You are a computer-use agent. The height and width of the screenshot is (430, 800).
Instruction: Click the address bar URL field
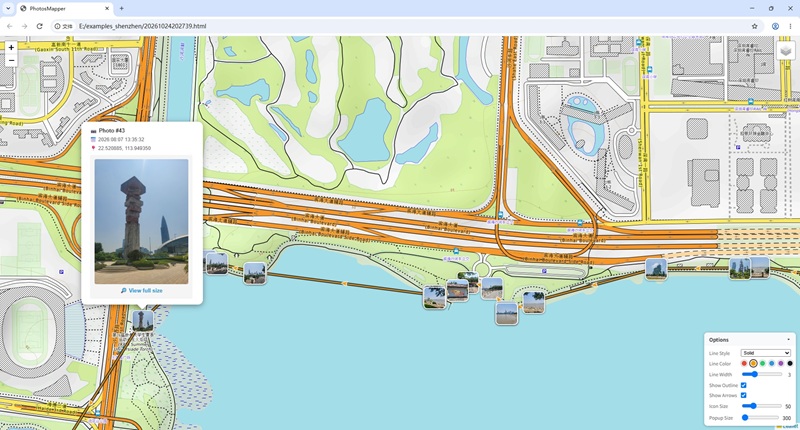408,26
